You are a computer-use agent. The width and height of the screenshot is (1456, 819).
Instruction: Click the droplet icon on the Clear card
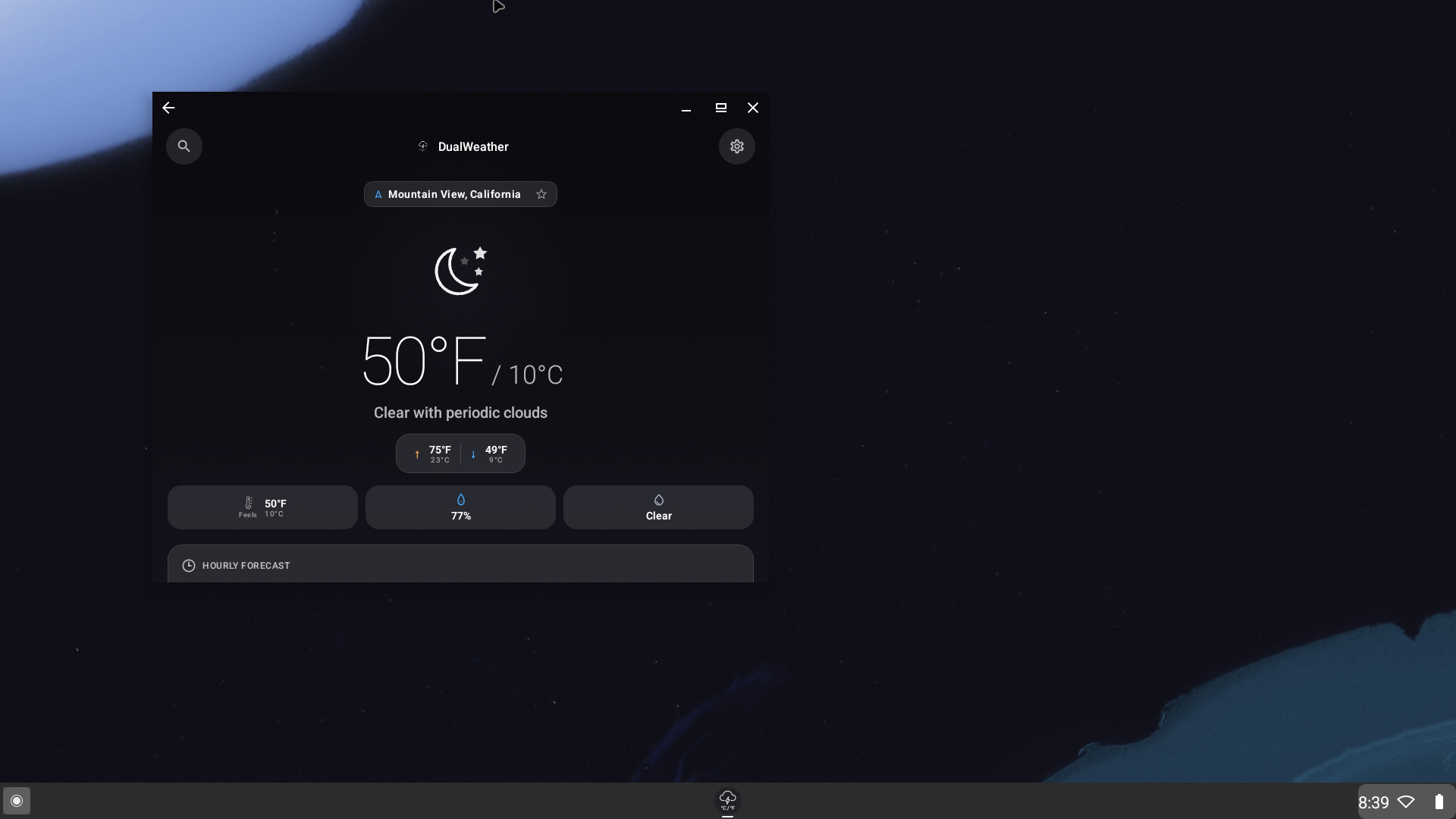[x=657, y=499]
